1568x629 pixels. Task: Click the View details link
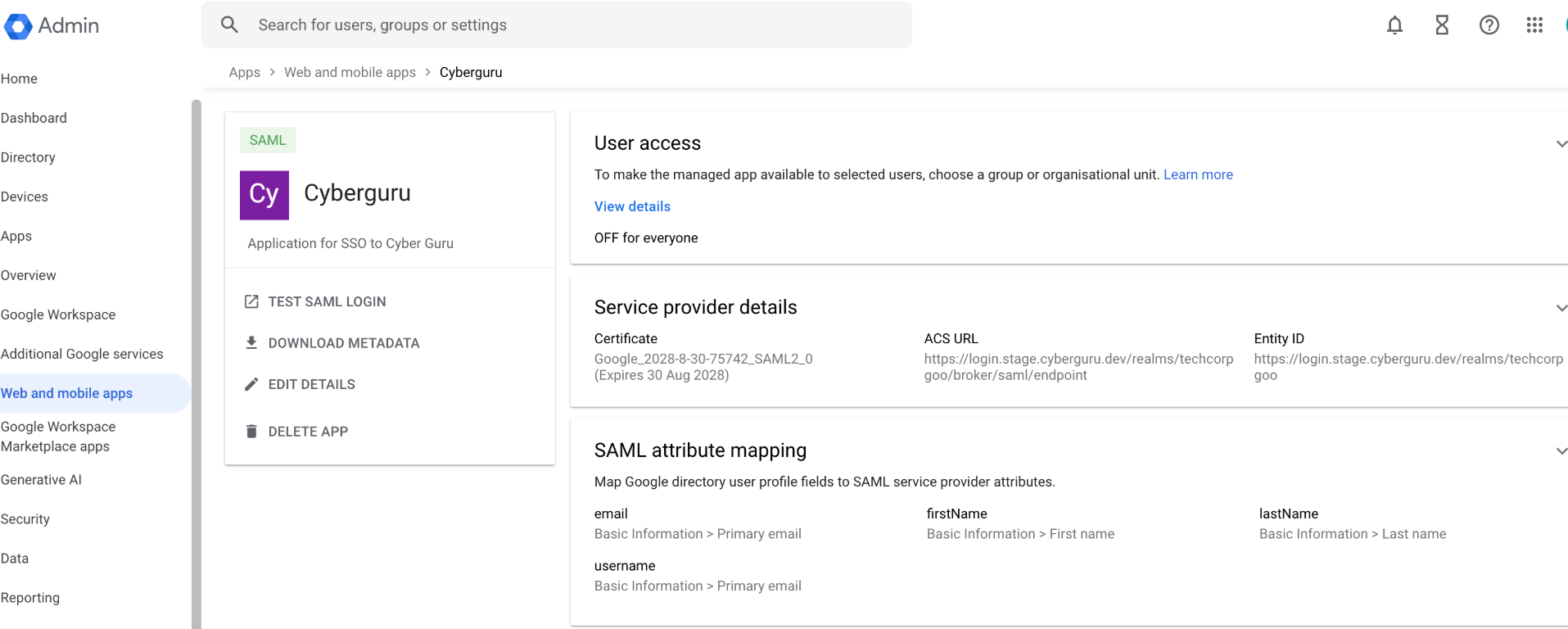632,206
